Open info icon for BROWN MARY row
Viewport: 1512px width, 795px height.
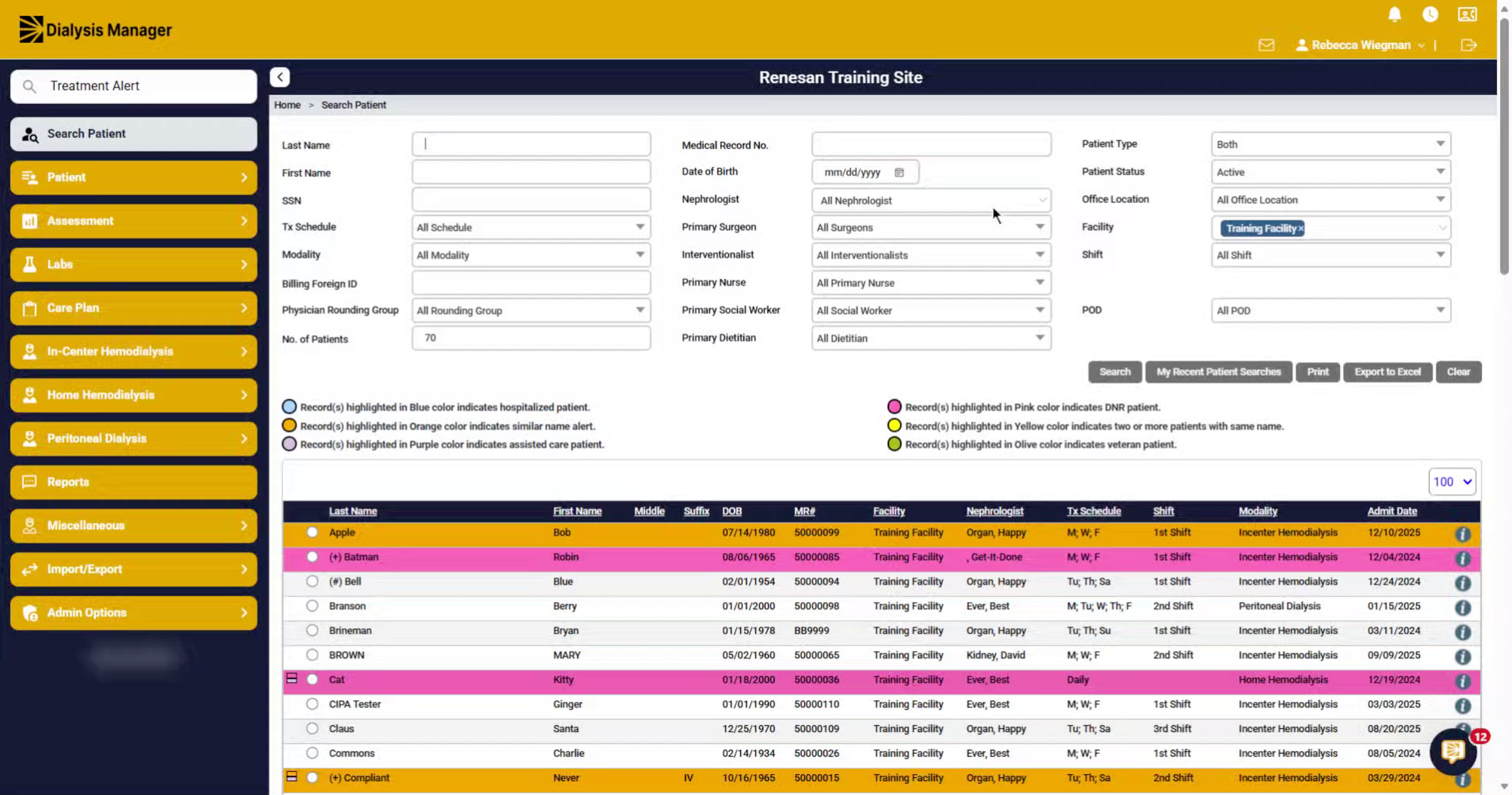pyautogui.click(x=1462, y=656)
